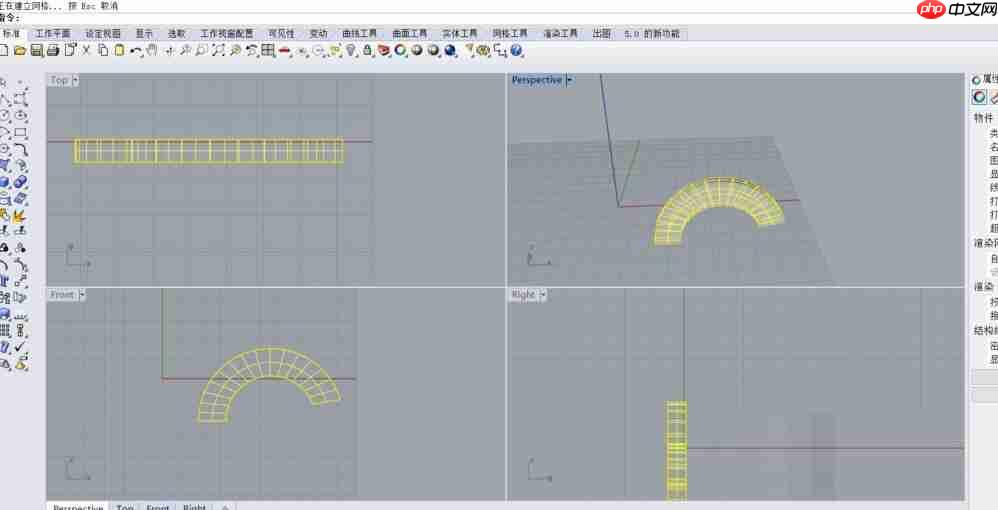Select the bottom Front viewport tab
This screenshot has width=998, height=510.
tap(158, 507)
